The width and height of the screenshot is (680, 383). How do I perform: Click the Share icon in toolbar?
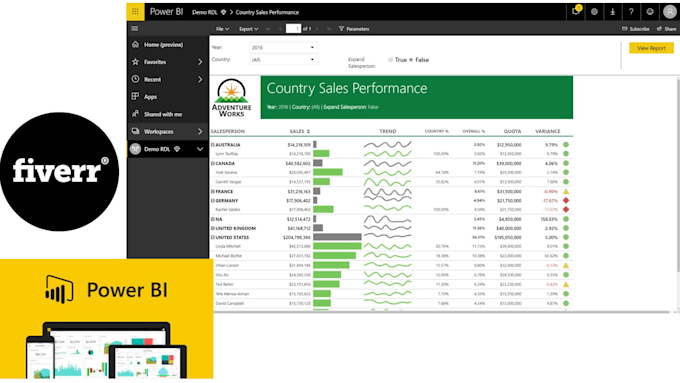(659, 29)
